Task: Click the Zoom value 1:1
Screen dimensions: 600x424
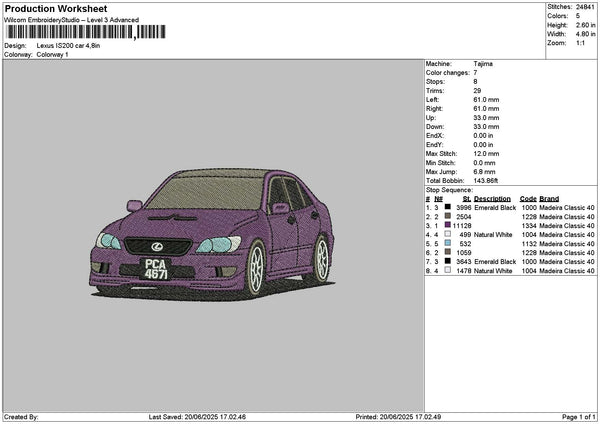Action: click(x=580, y=43)
